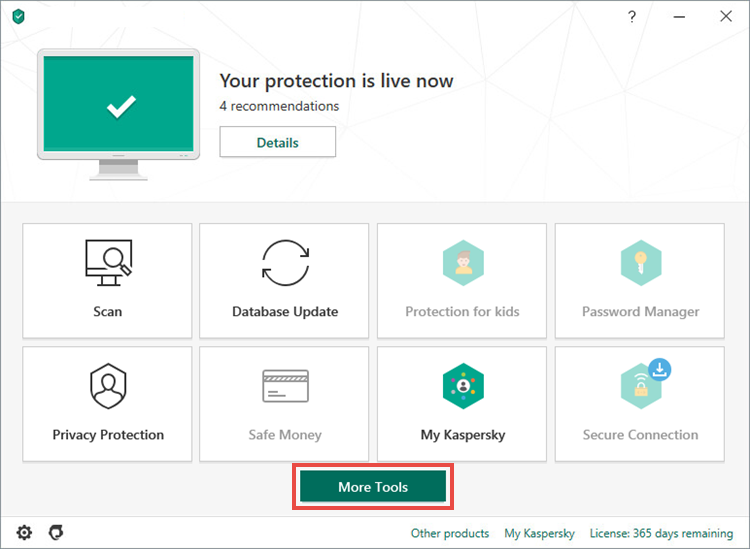Click the More Tools button

[x=373, y=486]
